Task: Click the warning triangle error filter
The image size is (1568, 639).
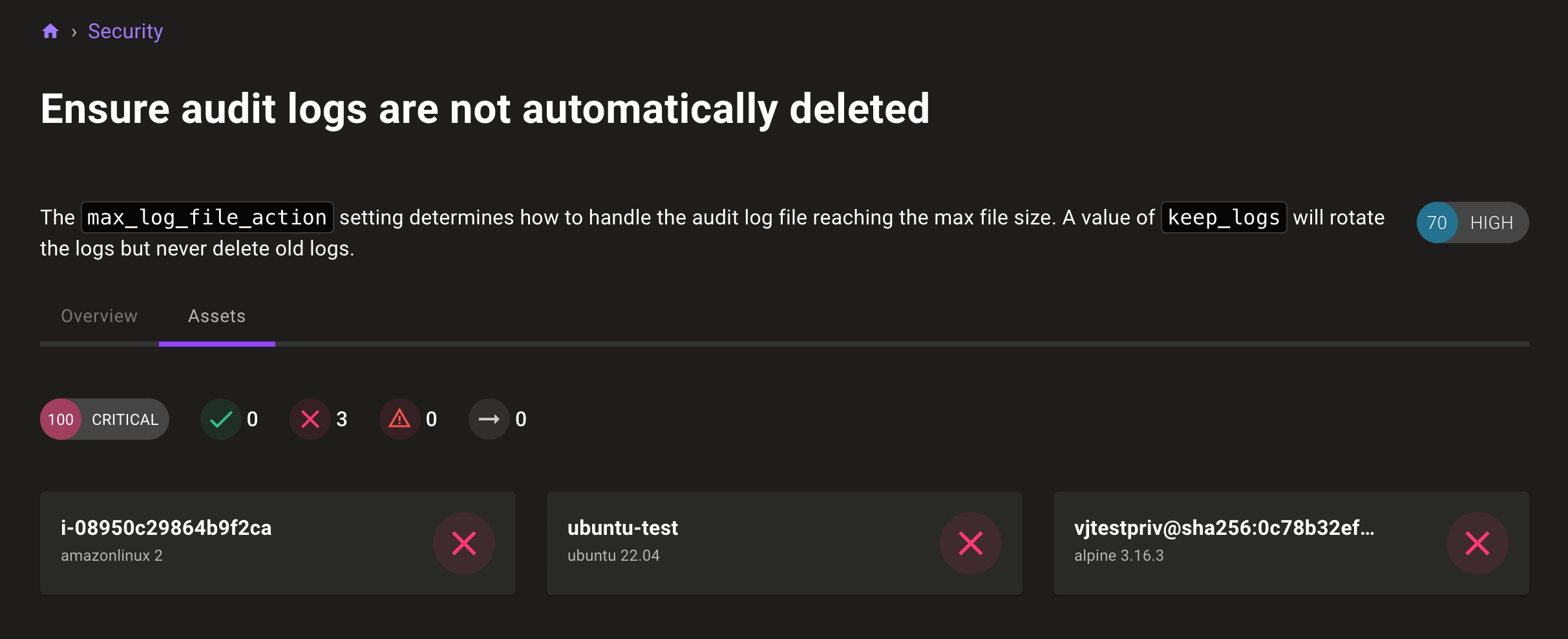Action: (x=400, y=419)
